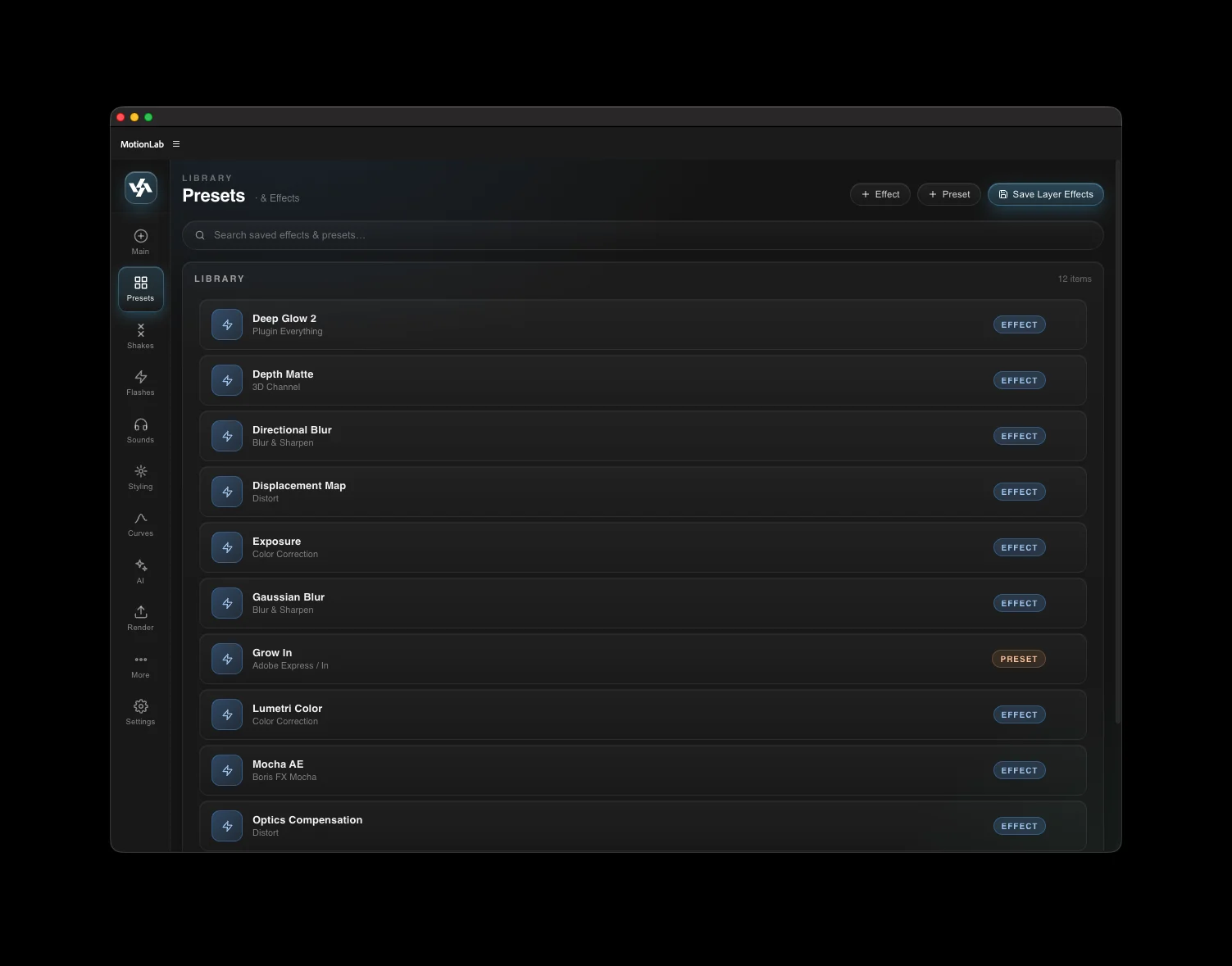Select the Deep Glow 2 title

[x=284, y=319]
